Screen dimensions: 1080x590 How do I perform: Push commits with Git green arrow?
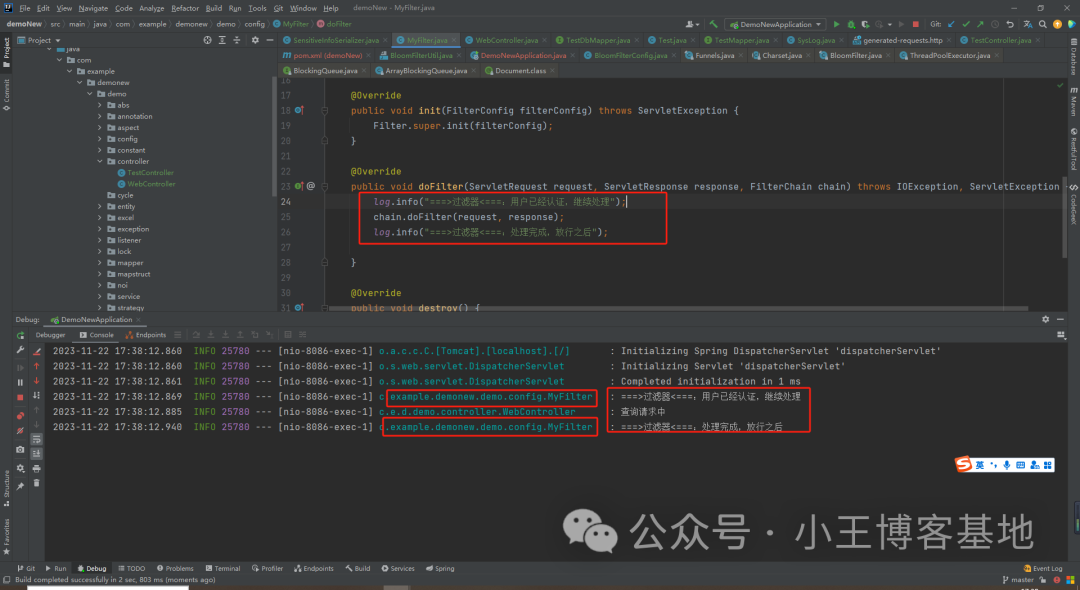[x=980, y=24]
